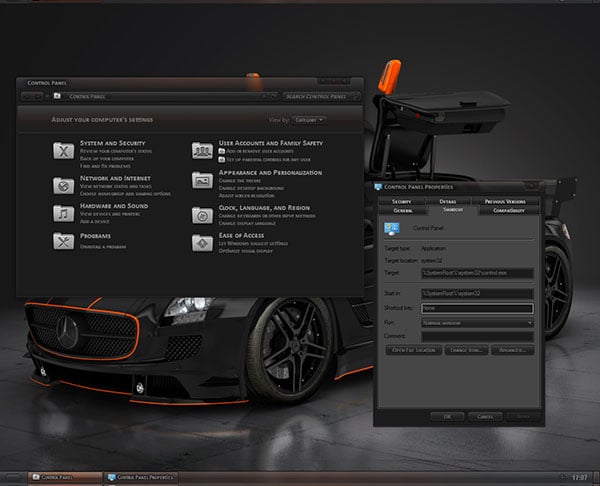
Task: Focus the Search Control Panel box
Action: pyautogui.click(x=321, y=96)
